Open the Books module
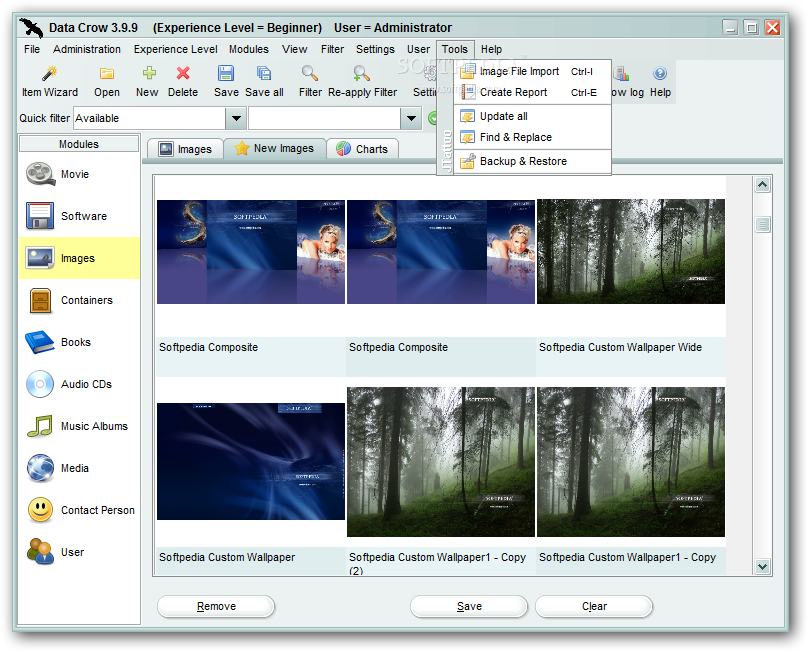 pos(79,342)
